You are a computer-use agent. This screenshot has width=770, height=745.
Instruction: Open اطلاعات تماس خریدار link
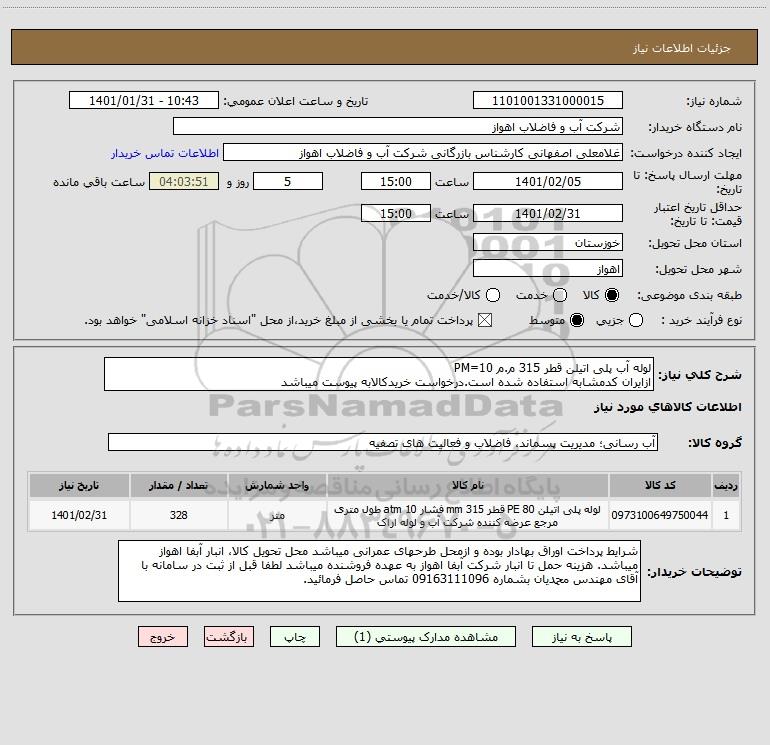[165, 153]
